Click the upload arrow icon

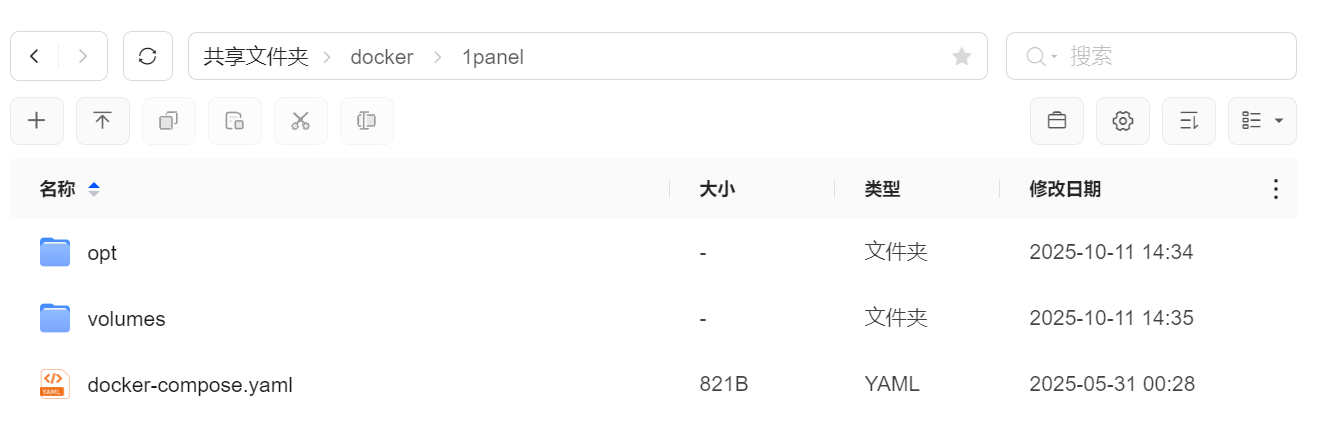103,121
